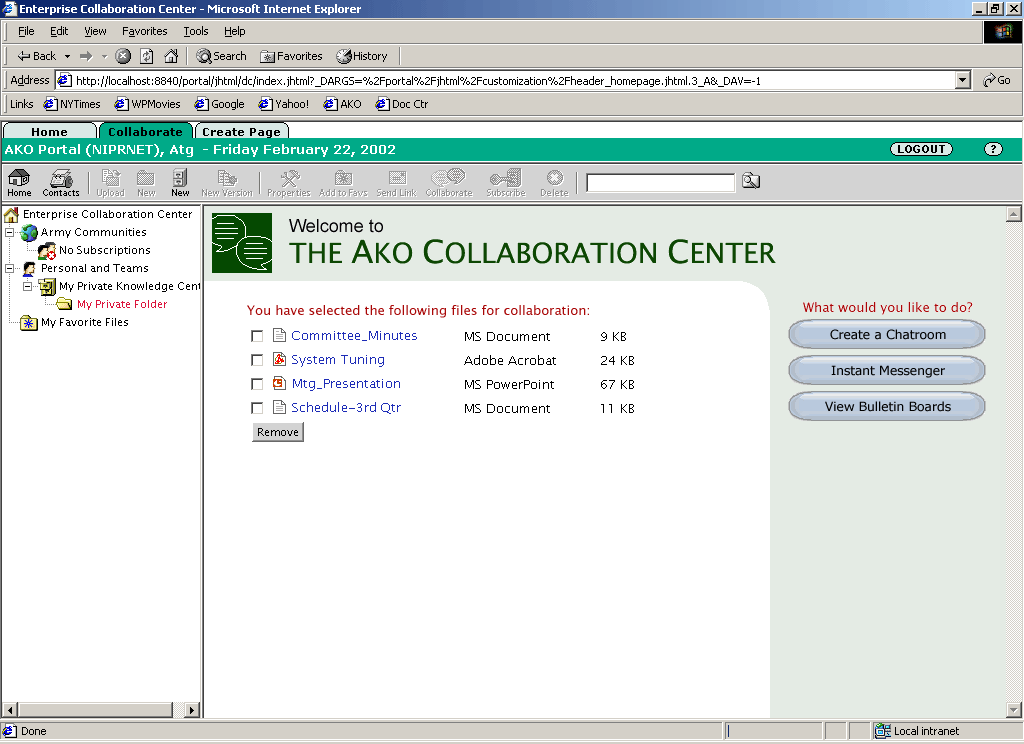Open the address bar dropdown arrow
The width and height of the screenshot is (1024, 744).
tap(962, 80)
